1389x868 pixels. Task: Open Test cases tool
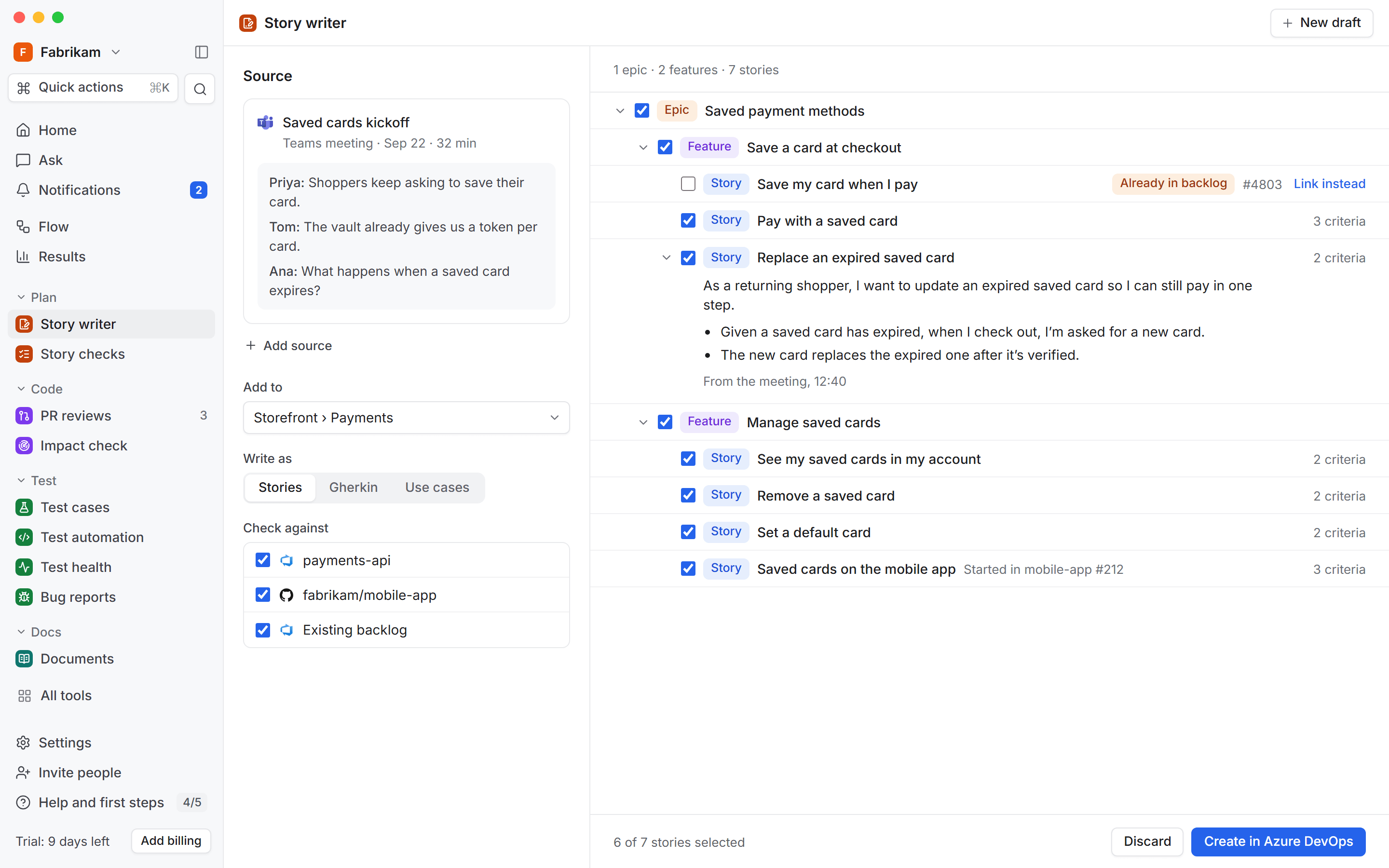pyautogui.click(x=111, y=507)
